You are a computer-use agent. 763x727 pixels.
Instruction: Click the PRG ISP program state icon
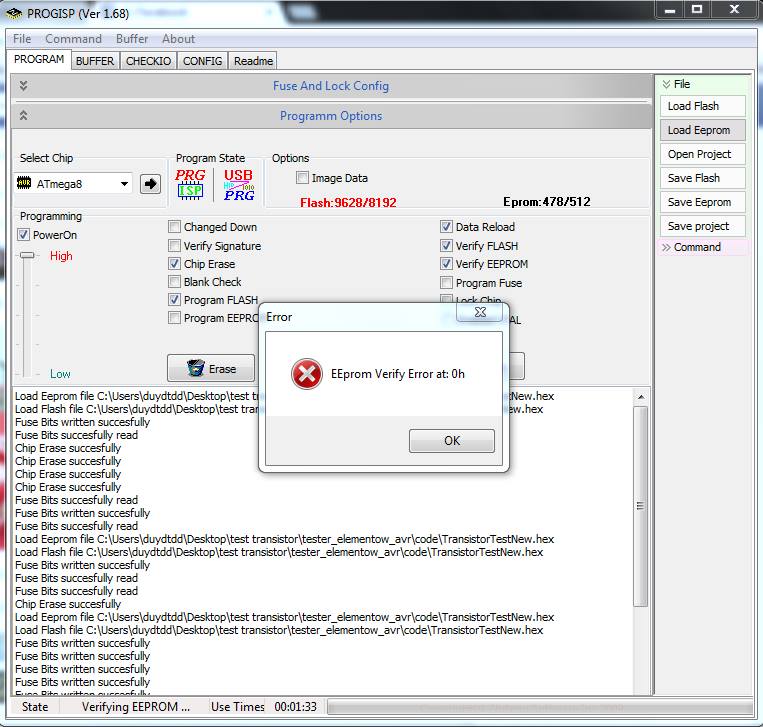pos(190,184)
